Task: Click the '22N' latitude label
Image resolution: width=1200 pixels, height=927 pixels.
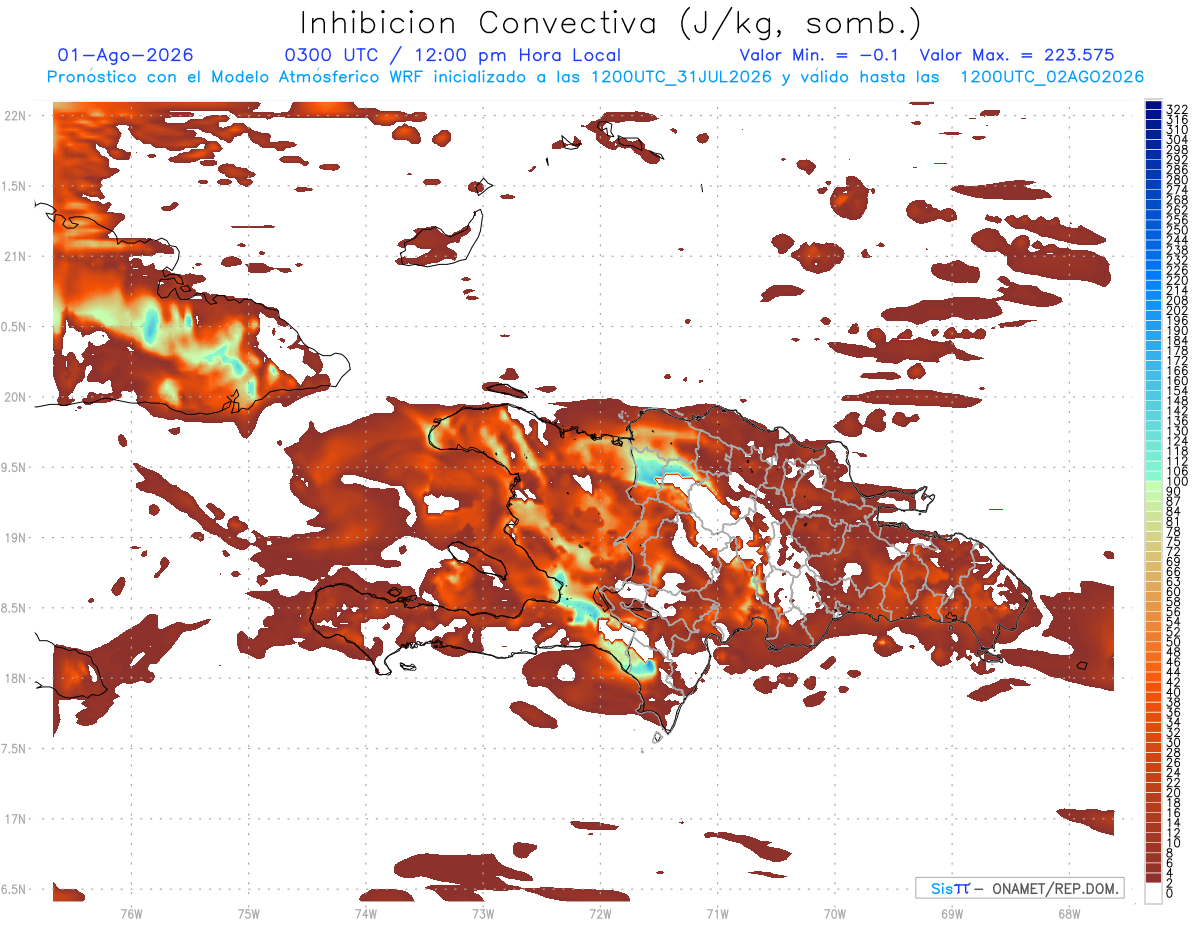Action: click(x=14, y=116)
